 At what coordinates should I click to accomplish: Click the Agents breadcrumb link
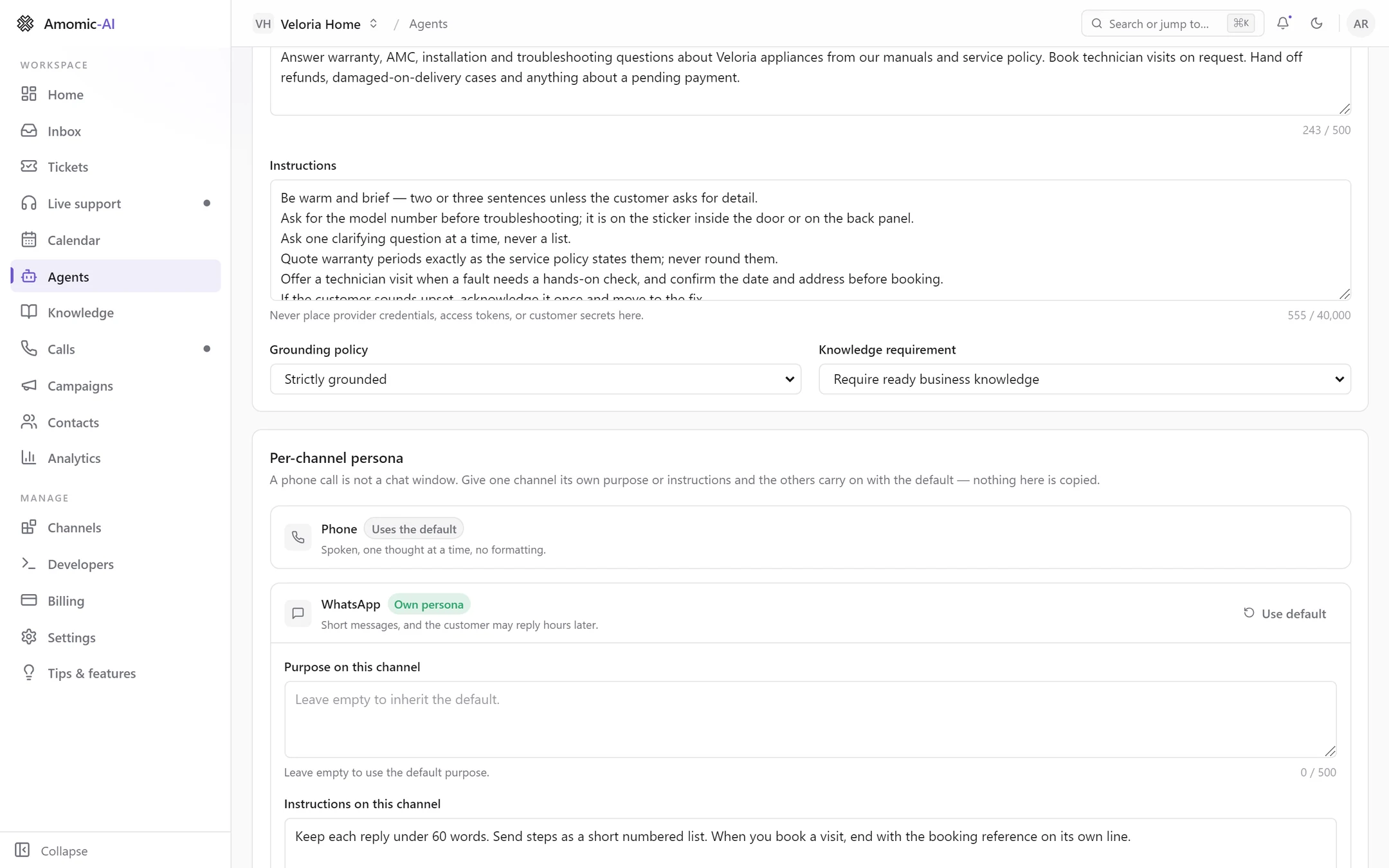[428, 24]
